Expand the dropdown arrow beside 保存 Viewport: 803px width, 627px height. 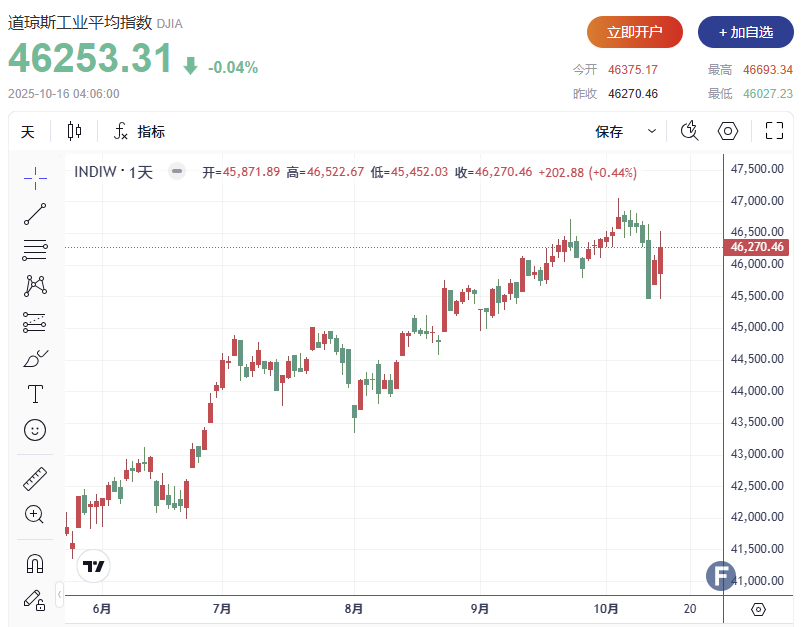652,132
